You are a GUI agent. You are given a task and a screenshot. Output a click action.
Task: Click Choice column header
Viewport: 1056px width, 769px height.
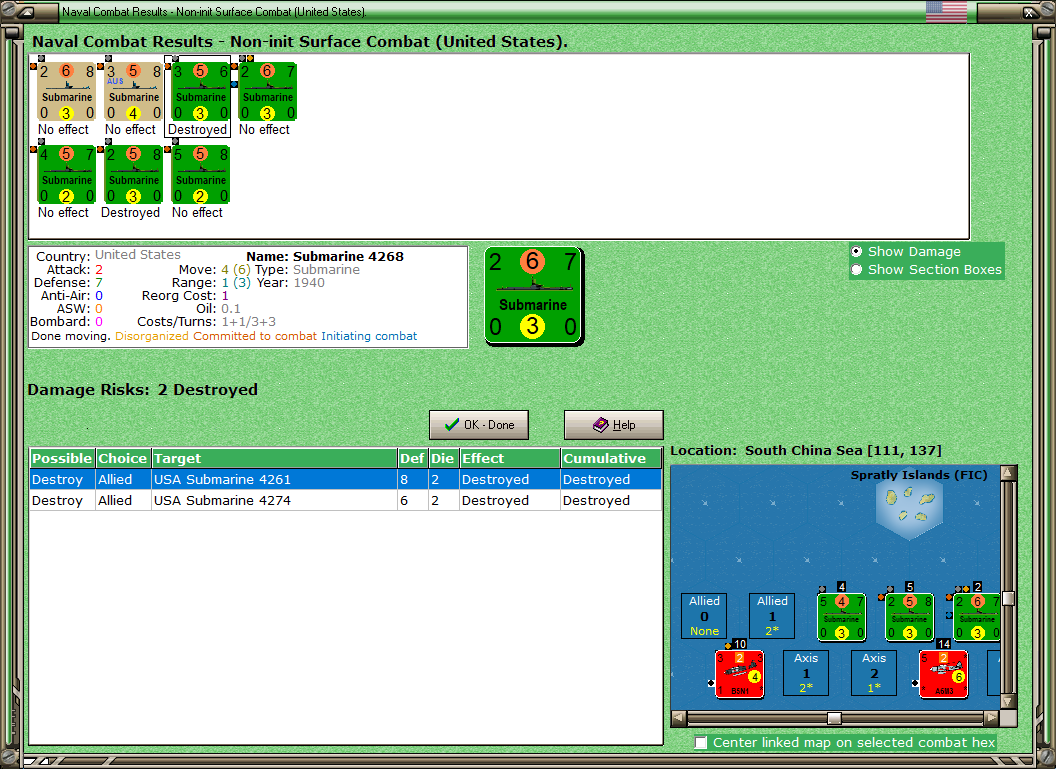(123, 458)
